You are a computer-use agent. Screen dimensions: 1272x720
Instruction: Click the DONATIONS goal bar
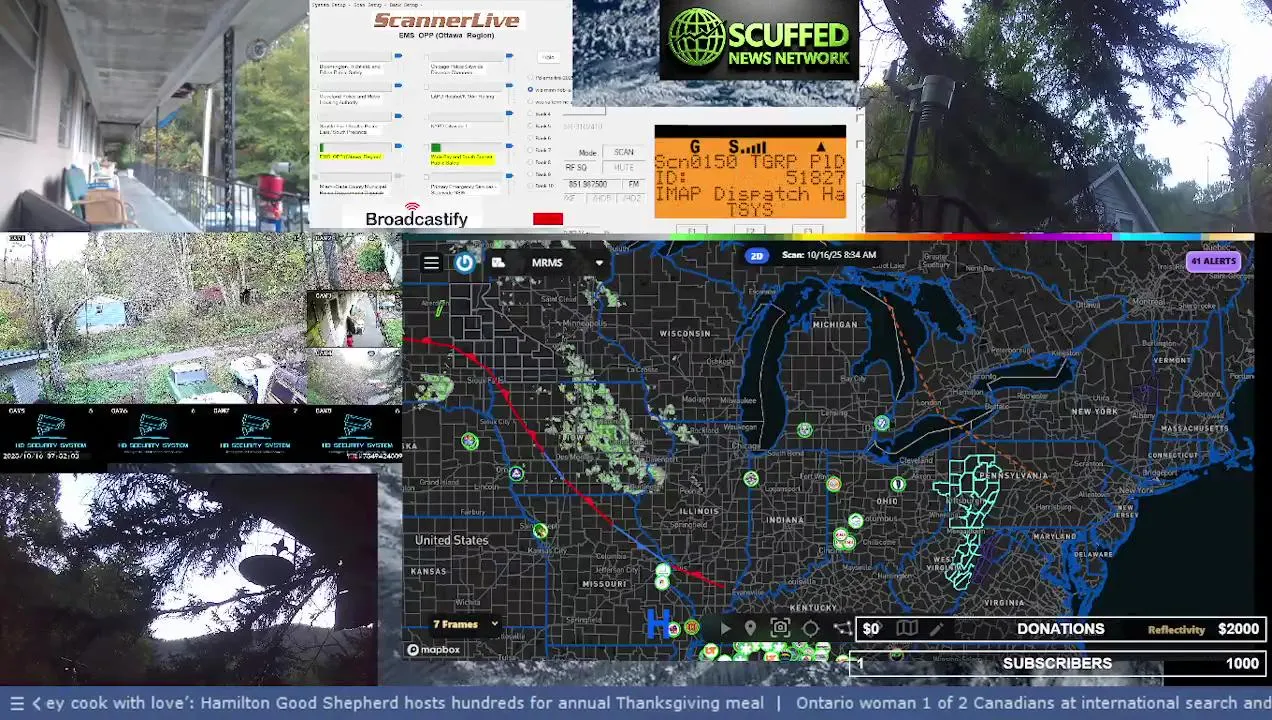[1061, 629]
